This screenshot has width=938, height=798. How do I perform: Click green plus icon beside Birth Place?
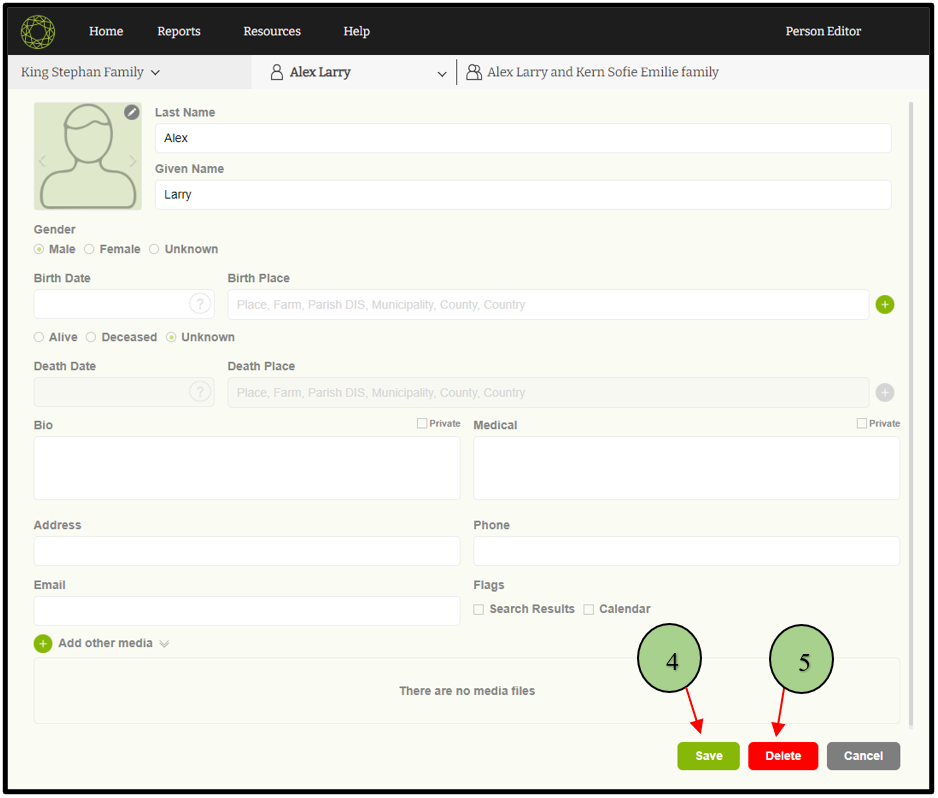[x=885, y=305]
